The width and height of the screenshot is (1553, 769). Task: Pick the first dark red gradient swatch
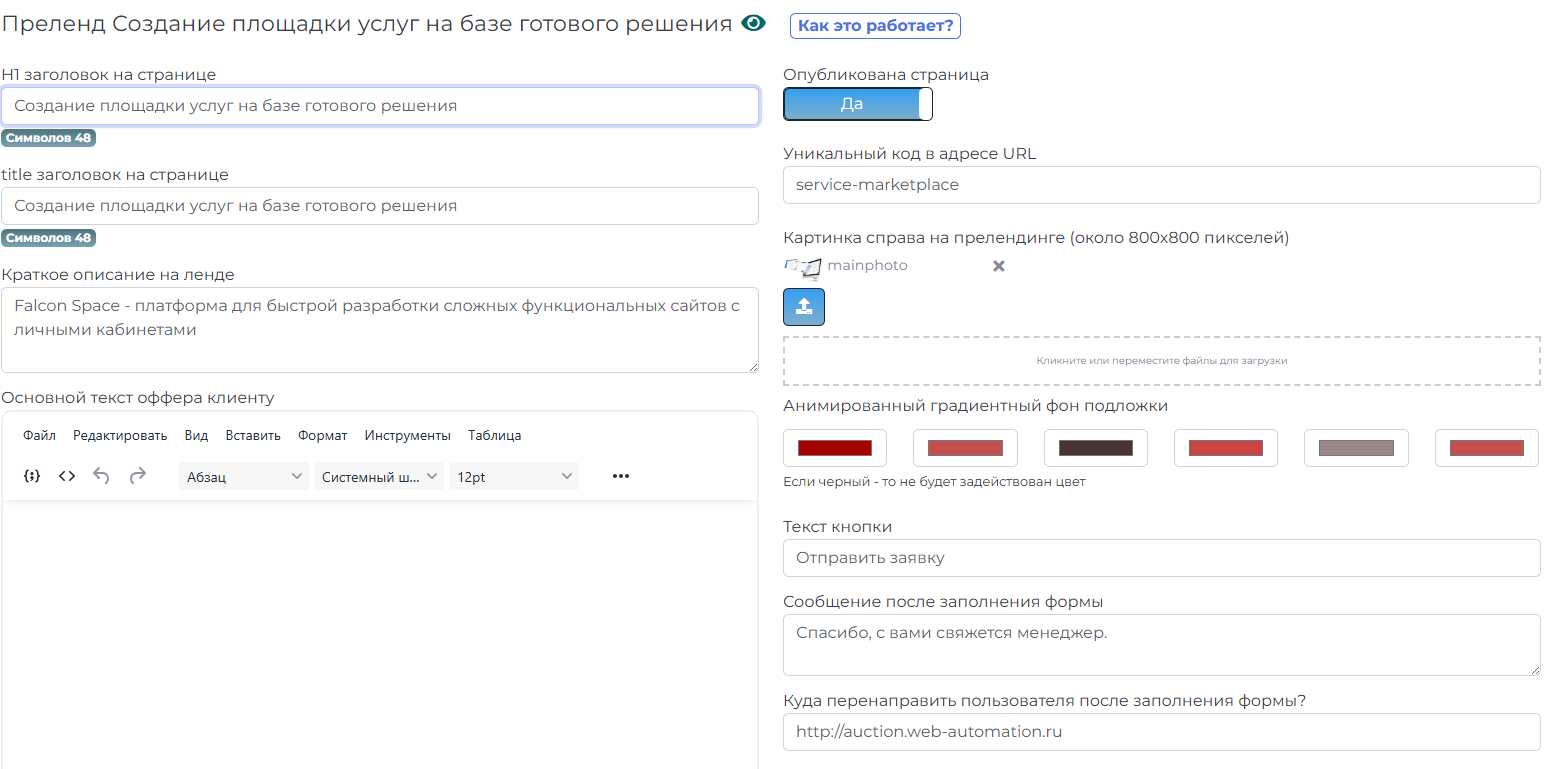834,448
